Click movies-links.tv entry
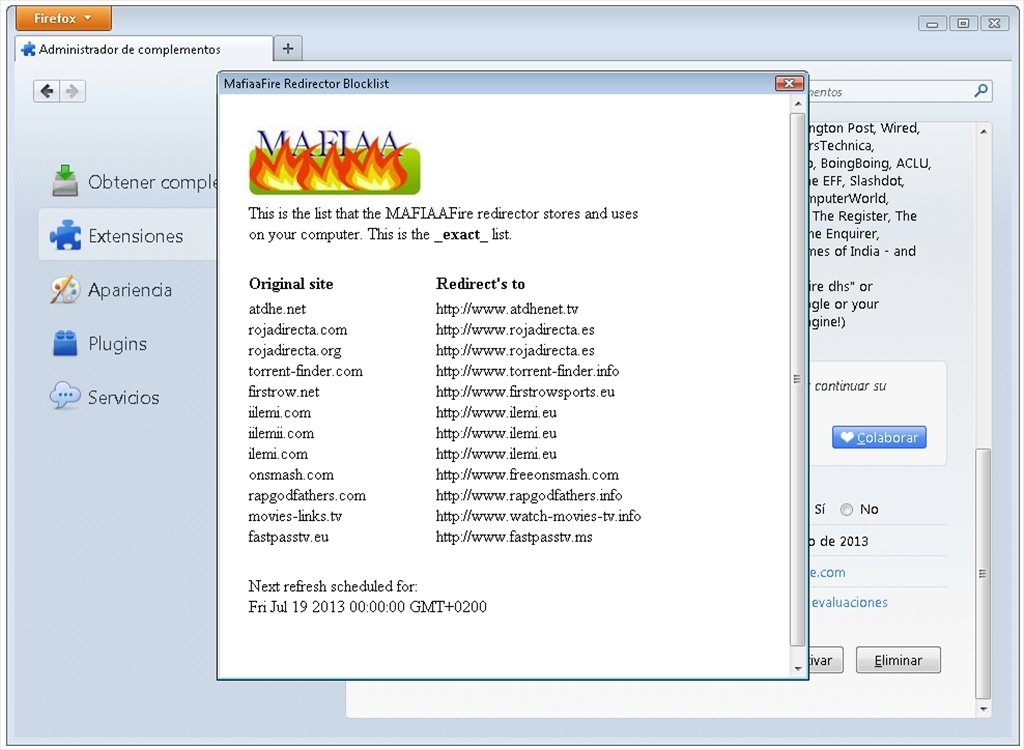1024x750 pixels. point(295,516)
